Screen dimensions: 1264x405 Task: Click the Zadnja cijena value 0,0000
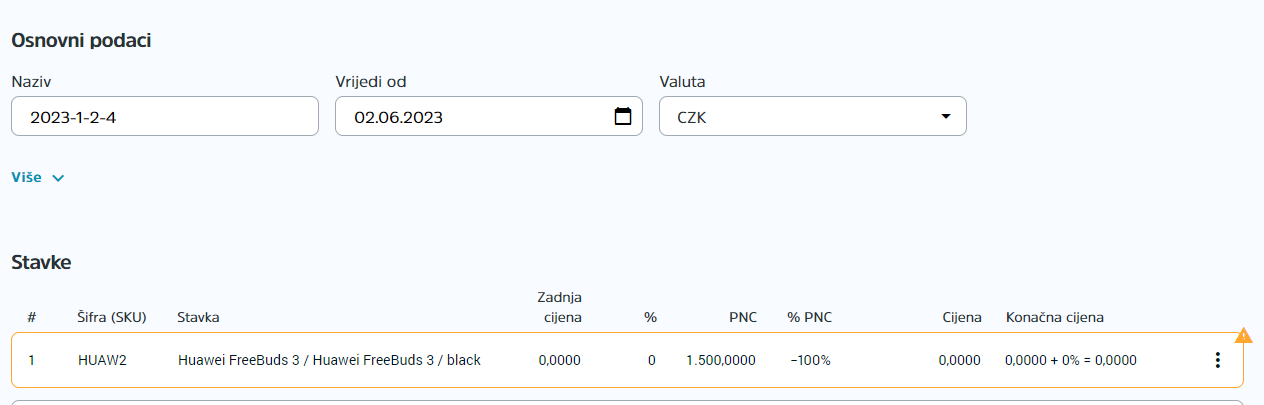[x=559, y=360]
